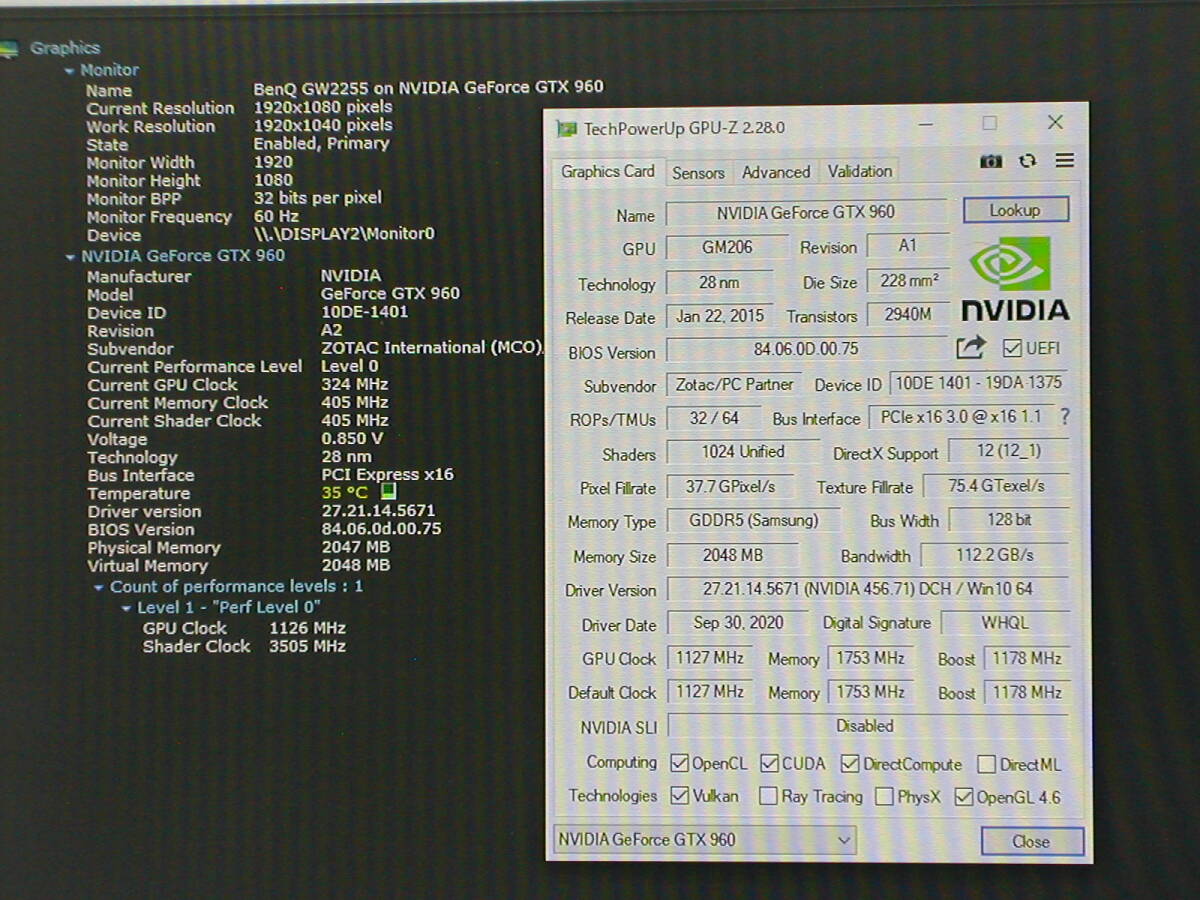Close GPU-Z with the X button
The height and width of the screenshot is (900, 1200).
point(1055,122)
